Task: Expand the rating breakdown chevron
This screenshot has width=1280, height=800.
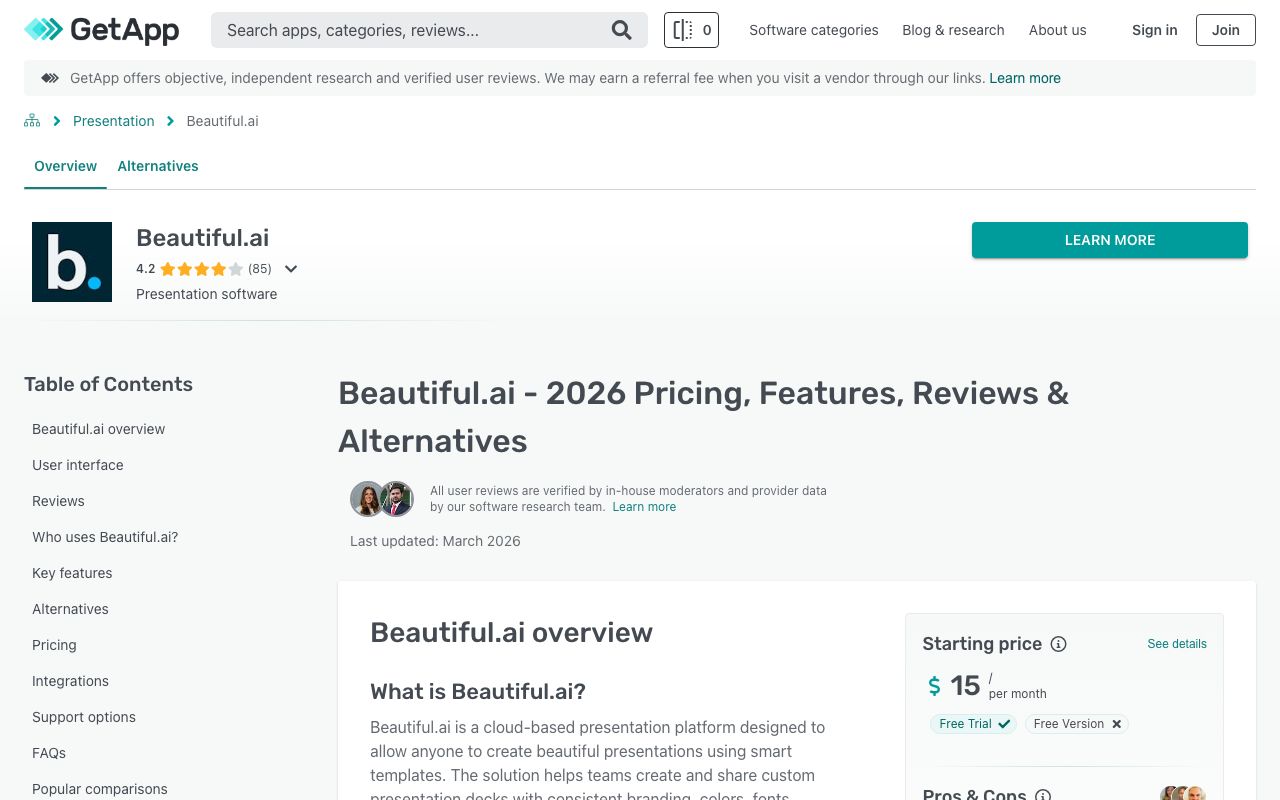Action: [x=291, y=269]
